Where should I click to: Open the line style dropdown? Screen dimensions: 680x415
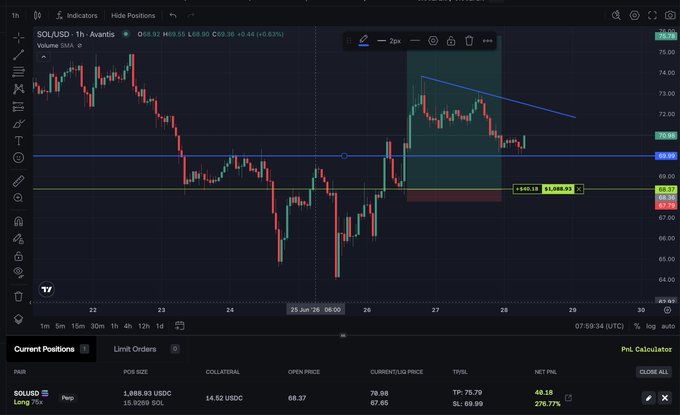pos(415,41)
